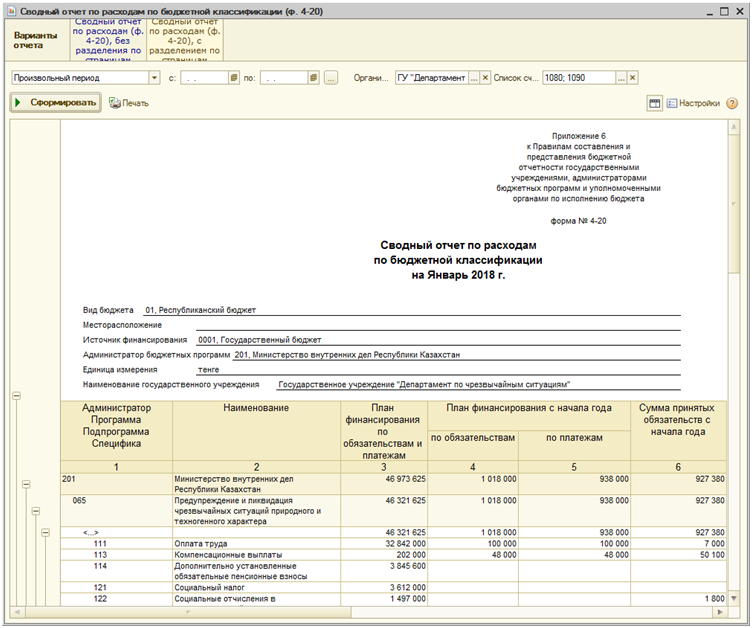752x628 pixels.
Task: Clear the organization field with X button
Action: click(x=487, y=78)
